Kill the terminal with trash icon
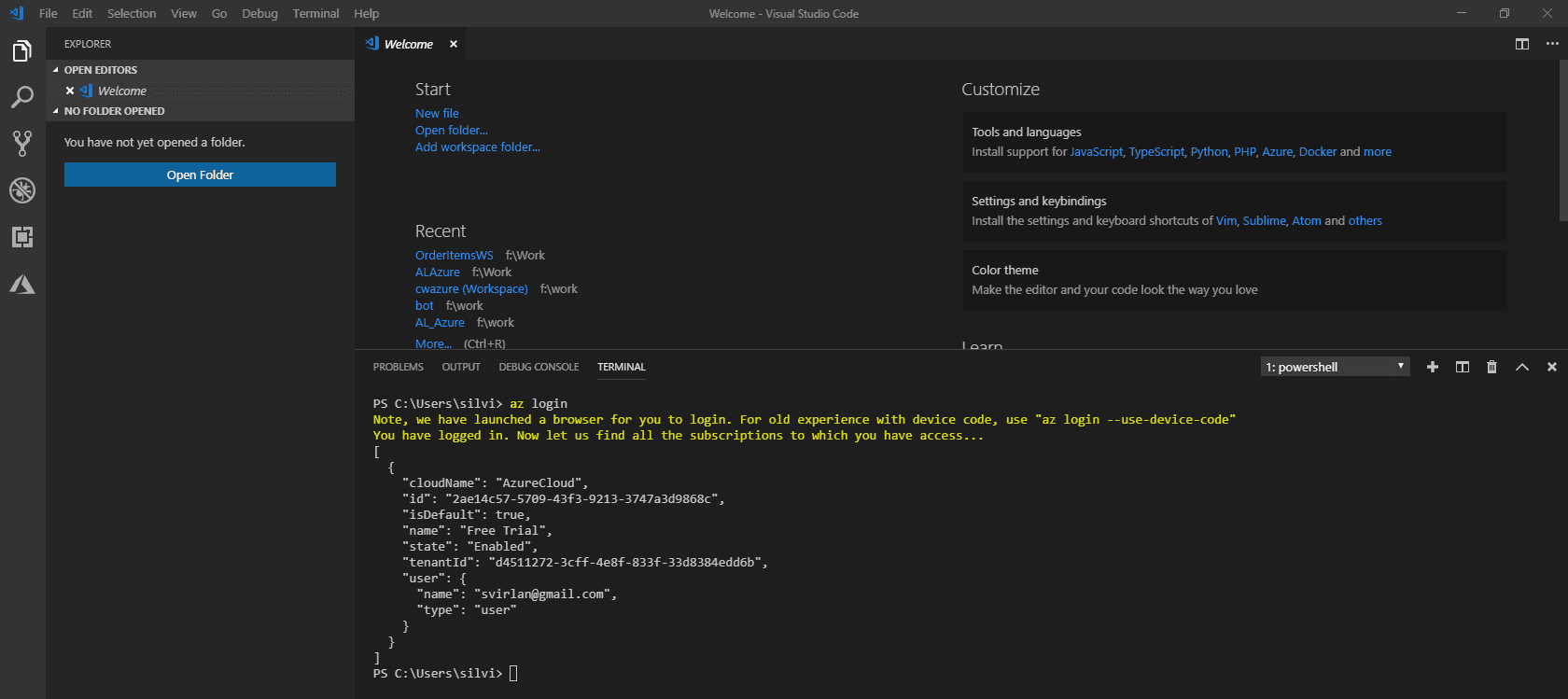The image size is (1568, 699). 1492,367
